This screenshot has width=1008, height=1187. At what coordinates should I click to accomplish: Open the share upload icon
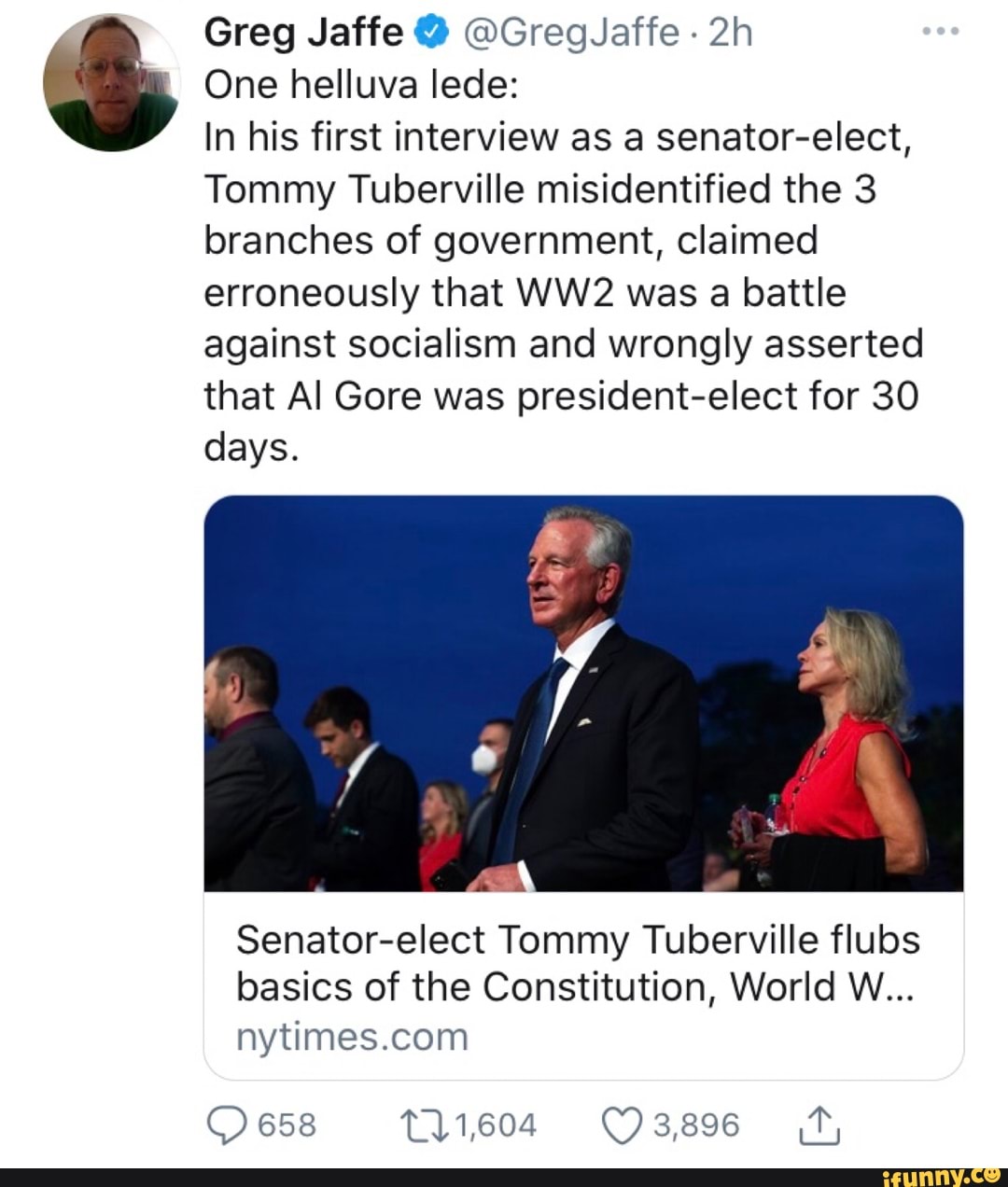[x=820, y=1124]
